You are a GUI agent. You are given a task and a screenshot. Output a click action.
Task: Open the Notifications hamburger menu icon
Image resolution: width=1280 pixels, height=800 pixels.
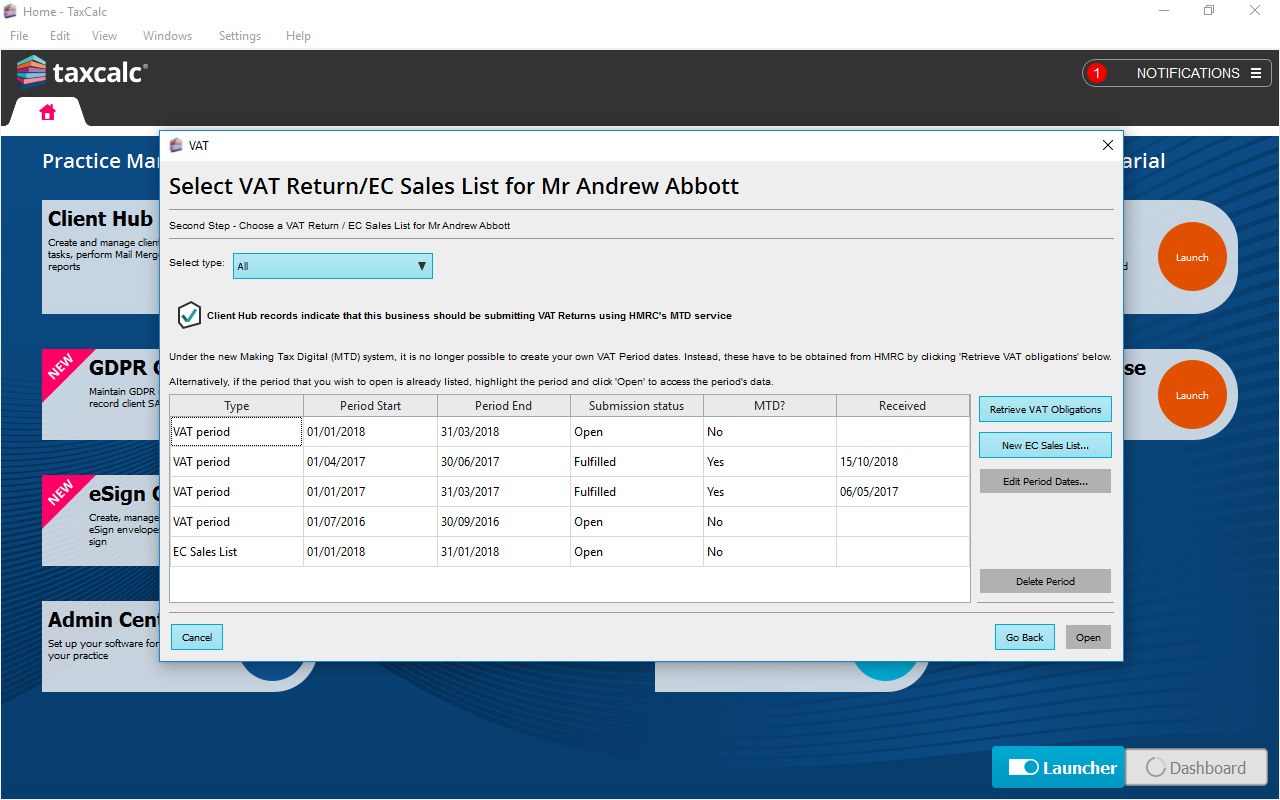pyautogui.click(x=1255, y=73)
